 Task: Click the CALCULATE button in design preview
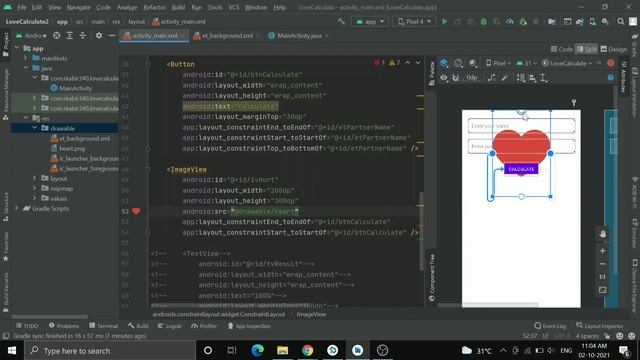coord(521,169)
